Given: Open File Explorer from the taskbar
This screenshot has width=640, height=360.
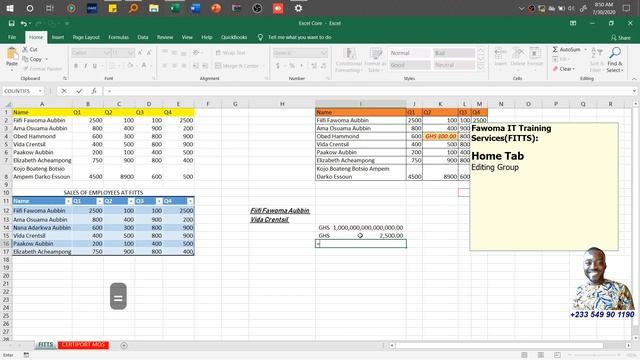Looking at the screenshot, I should [154, 8].
